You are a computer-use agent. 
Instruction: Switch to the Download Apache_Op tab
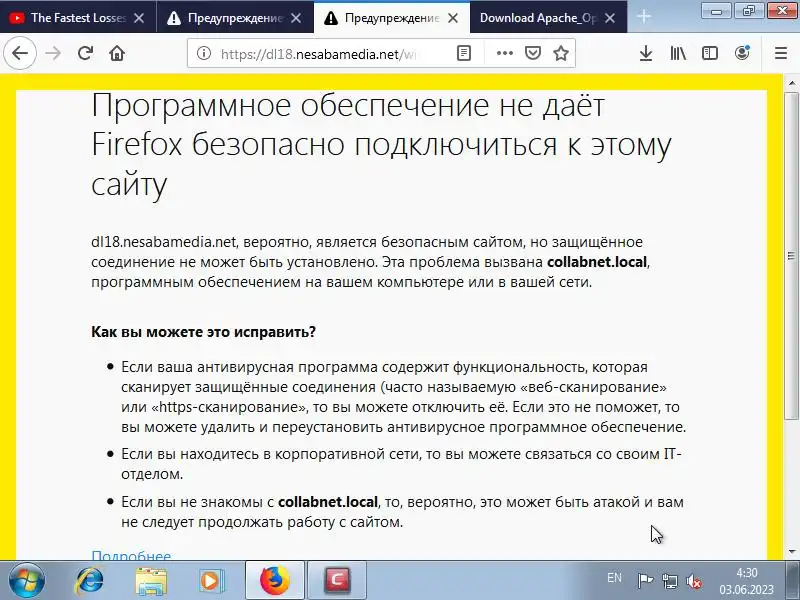coord(548,18)
